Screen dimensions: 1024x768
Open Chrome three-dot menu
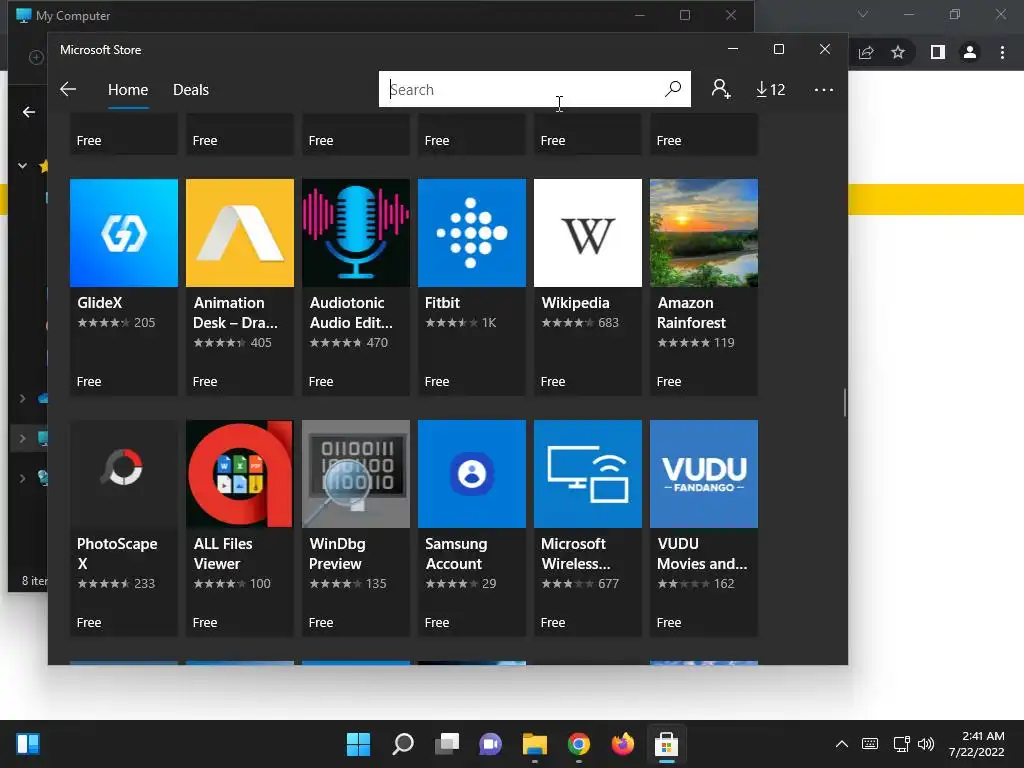(x=1002, y=52)
